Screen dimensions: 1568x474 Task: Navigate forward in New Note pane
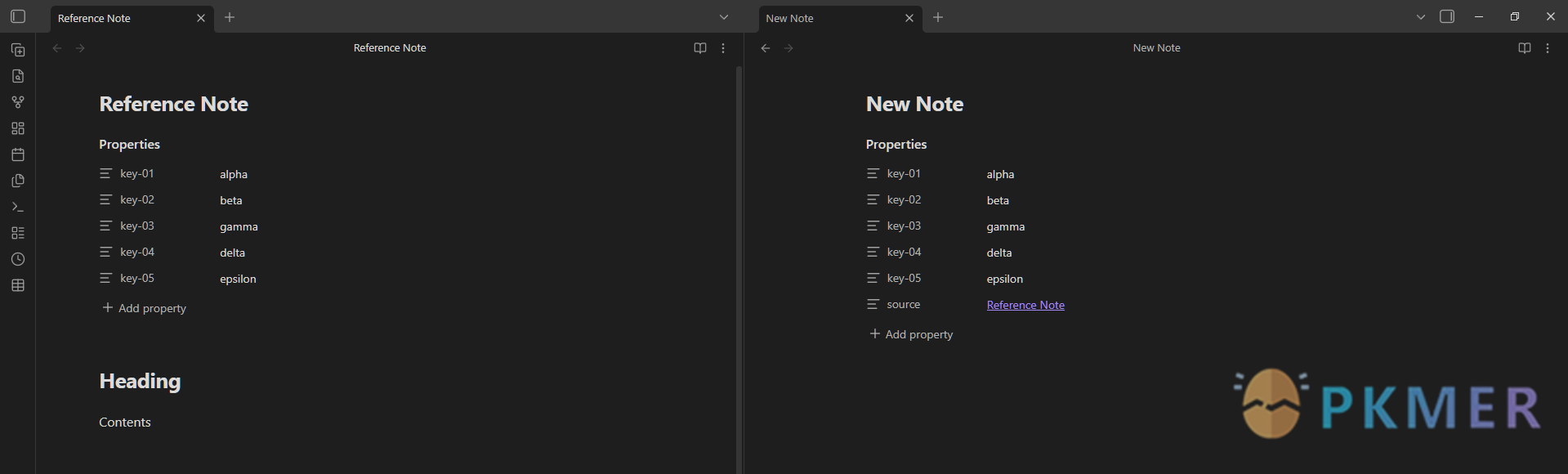point(788,48)
